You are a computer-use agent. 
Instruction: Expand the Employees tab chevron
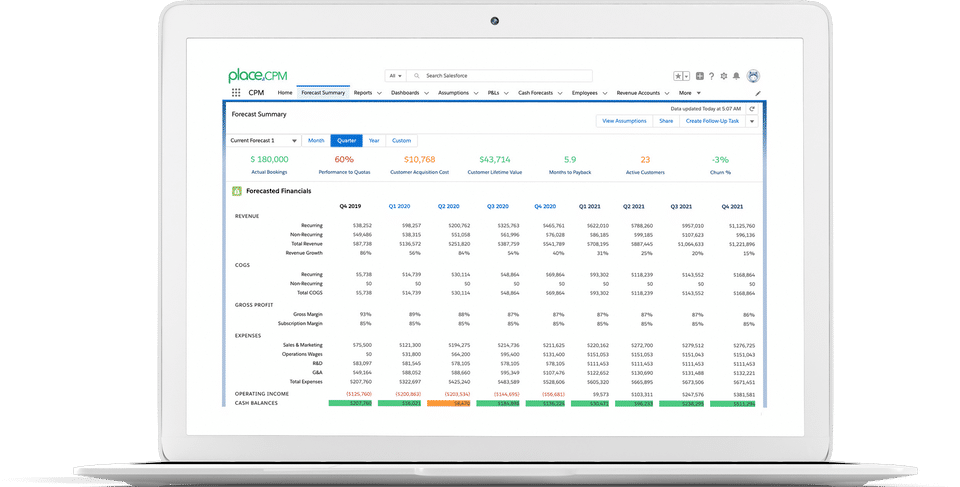tap(605, 93)
